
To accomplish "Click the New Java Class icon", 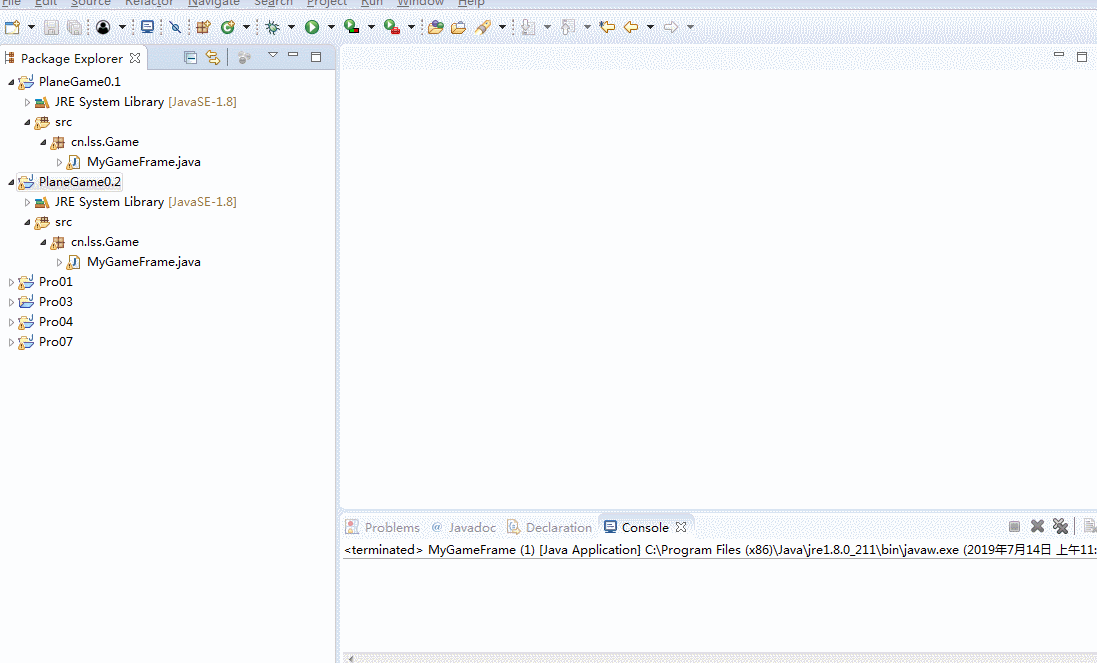I will pyautogui.click(x=227, y=27).
